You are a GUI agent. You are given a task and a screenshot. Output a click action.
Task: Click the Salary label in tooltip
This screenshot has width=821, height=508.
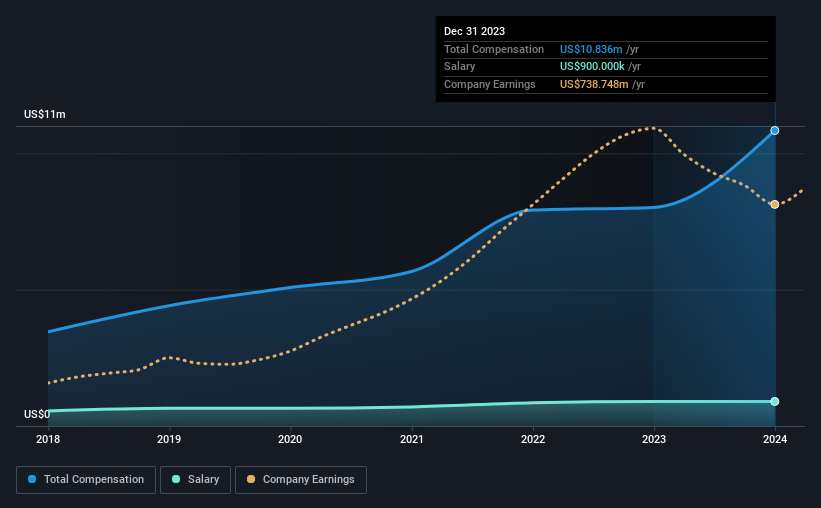(x=459, y=67)
